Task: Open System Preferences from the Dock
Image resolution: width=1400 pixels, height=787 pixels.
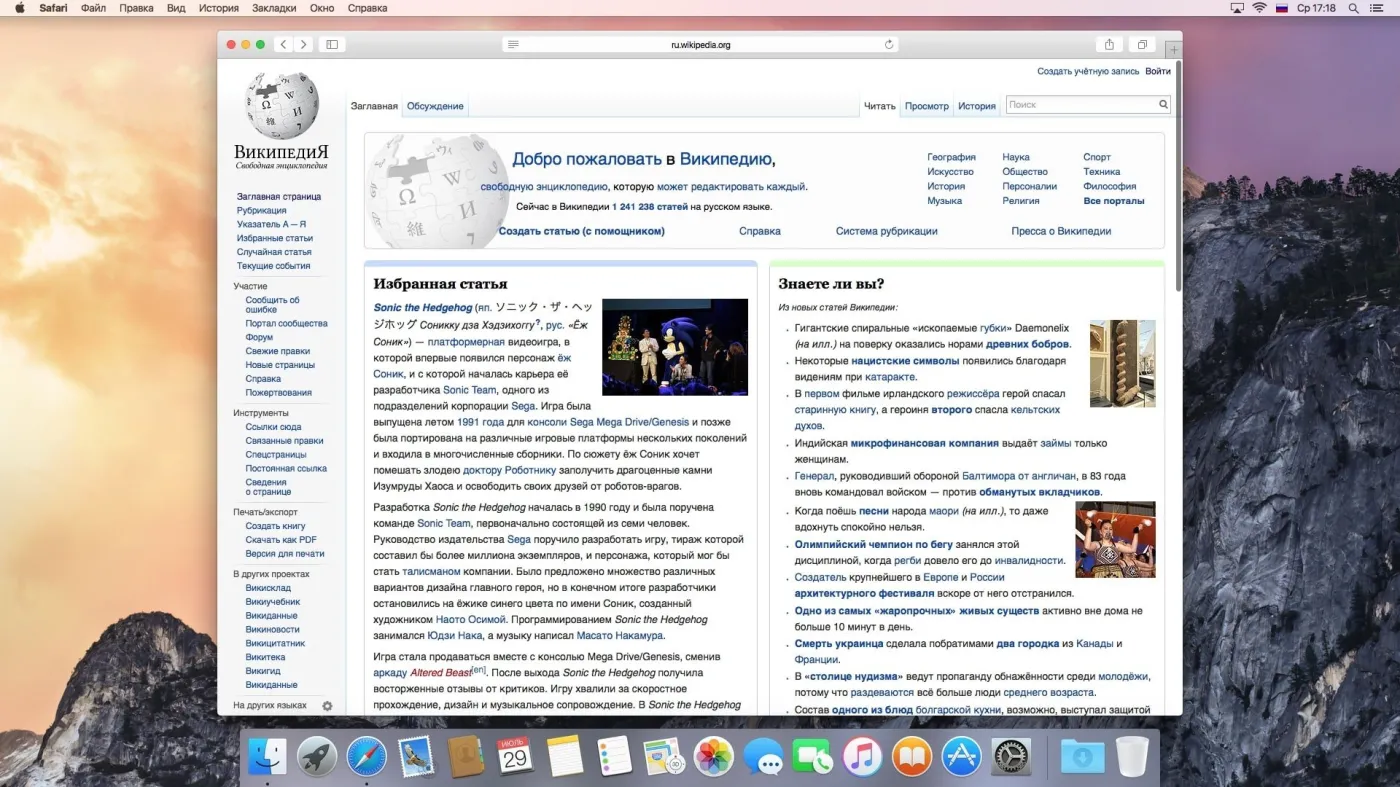Action: (x=1011, y=757)
